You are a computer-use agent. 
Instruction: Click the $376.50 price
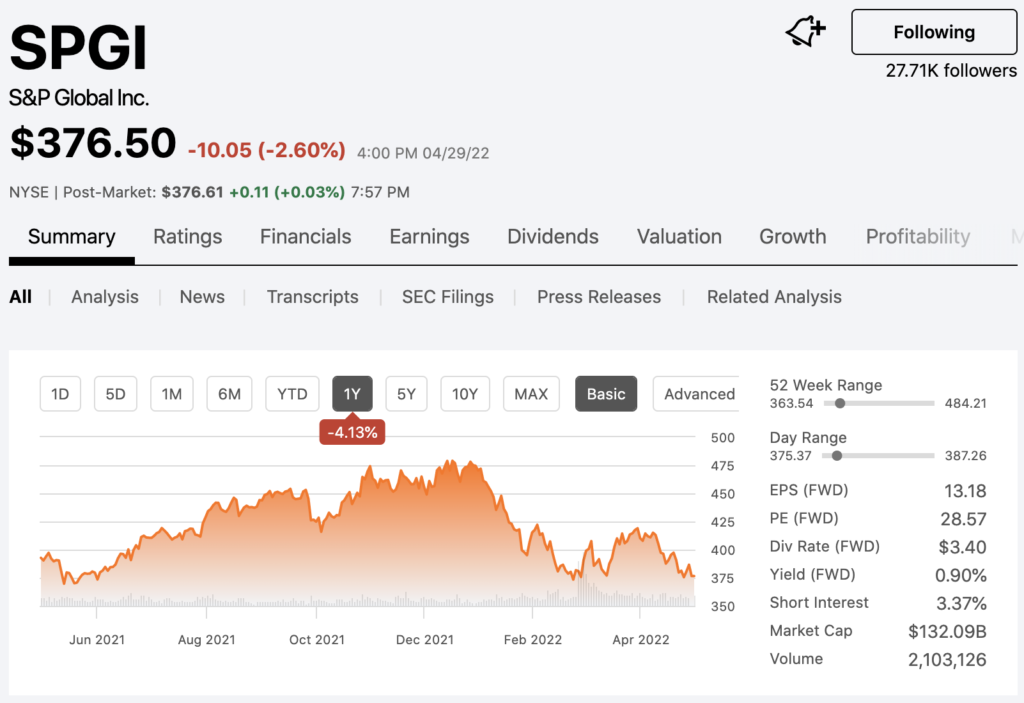tap(93, 143)
